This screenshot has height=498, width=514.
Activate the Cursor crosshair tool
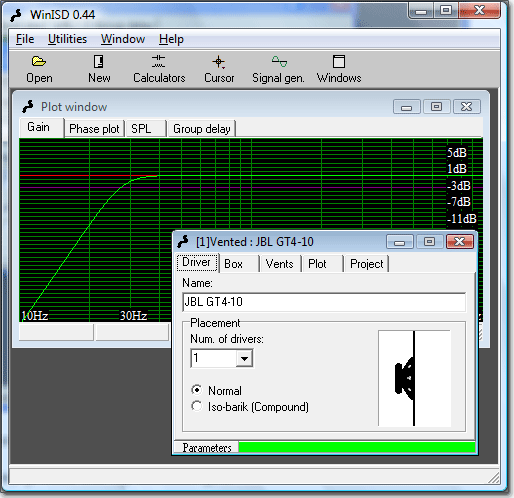tap(219, 62)
